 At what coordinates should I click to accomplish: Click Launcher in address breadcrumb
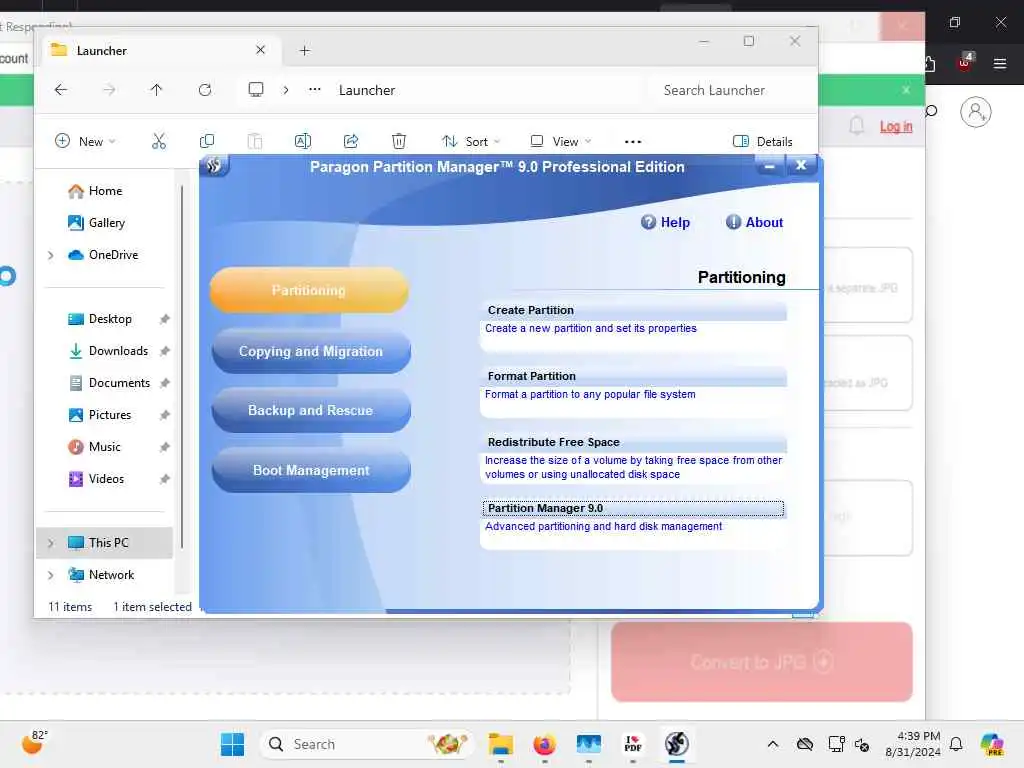pos(366,90)
